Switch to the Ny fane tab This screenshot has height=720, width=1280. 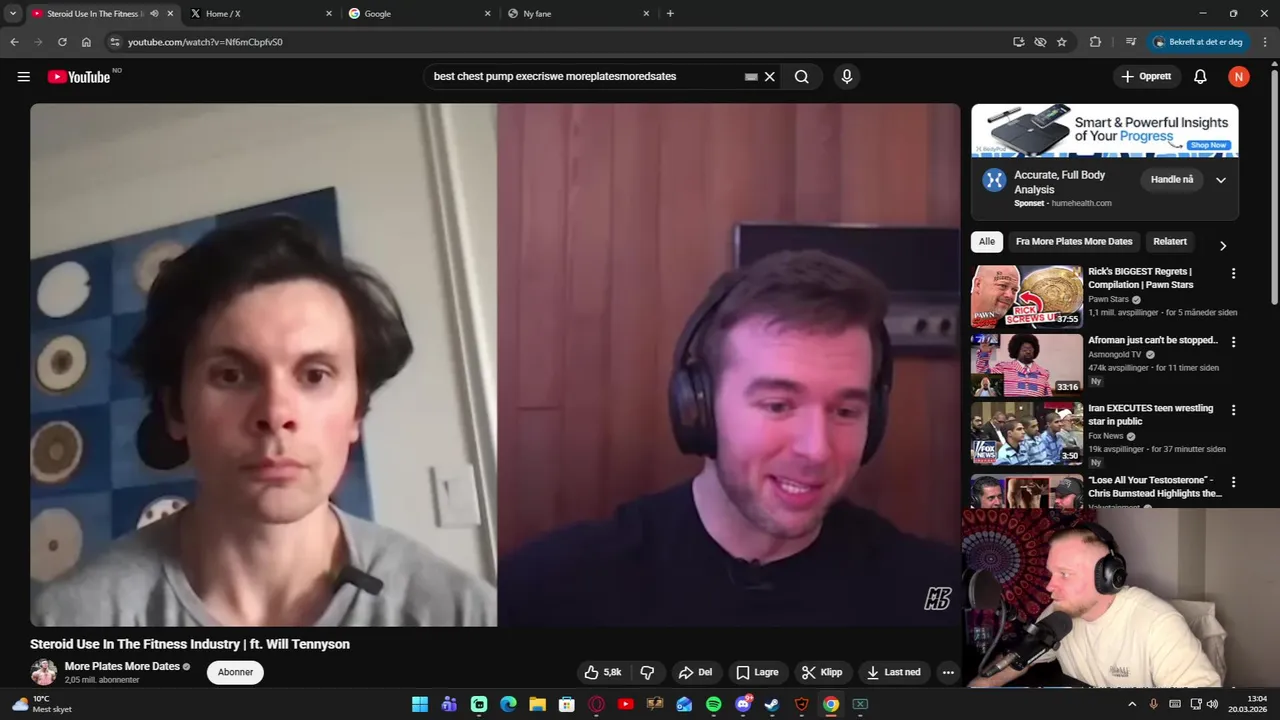[x=577, y=14]
